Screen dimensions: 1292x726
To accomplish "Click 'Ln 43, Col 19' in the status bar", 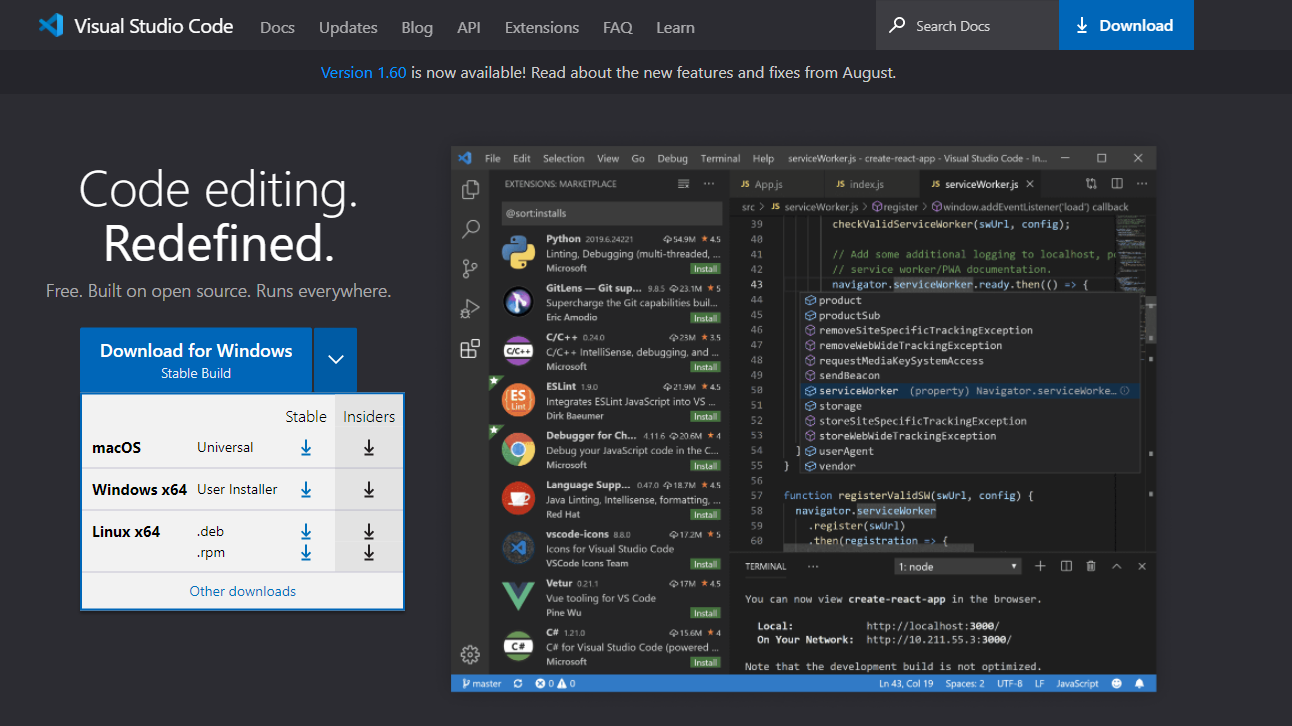I will [x=906, y=683].
